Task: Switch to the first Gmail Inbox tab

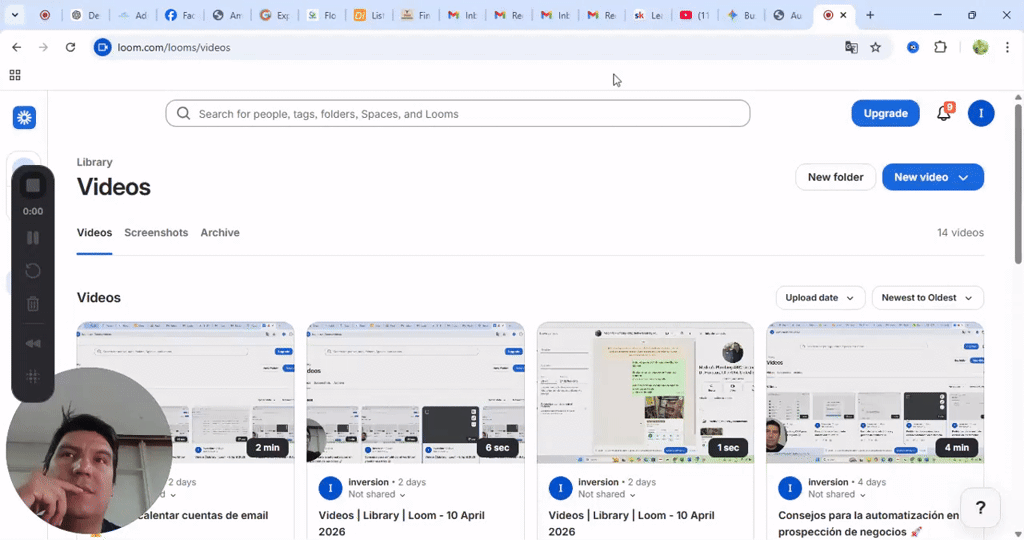Action: pos(462,15)
